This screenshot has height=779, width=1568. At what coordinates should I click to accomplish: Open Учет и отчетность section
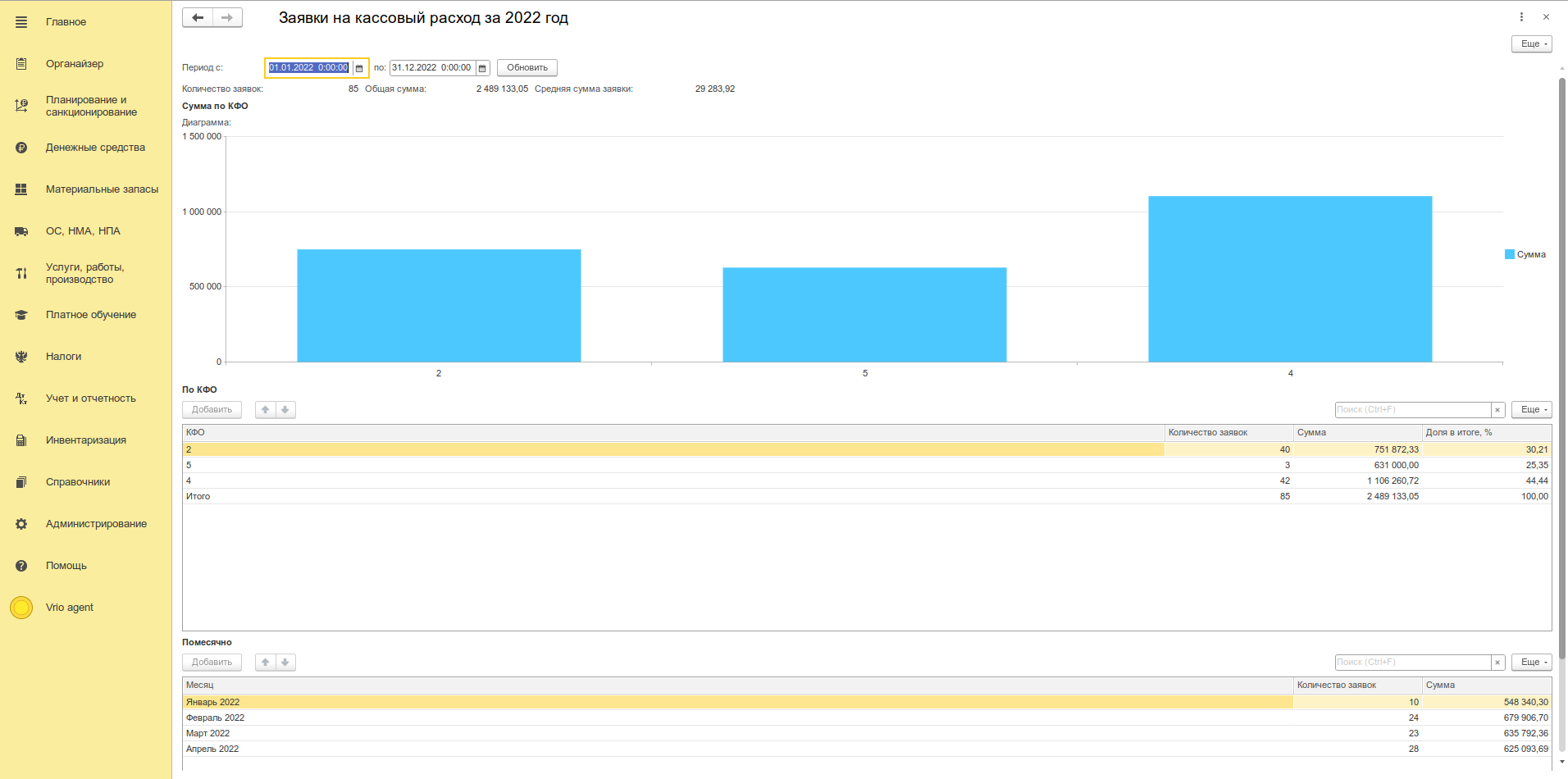click(91, 399)
